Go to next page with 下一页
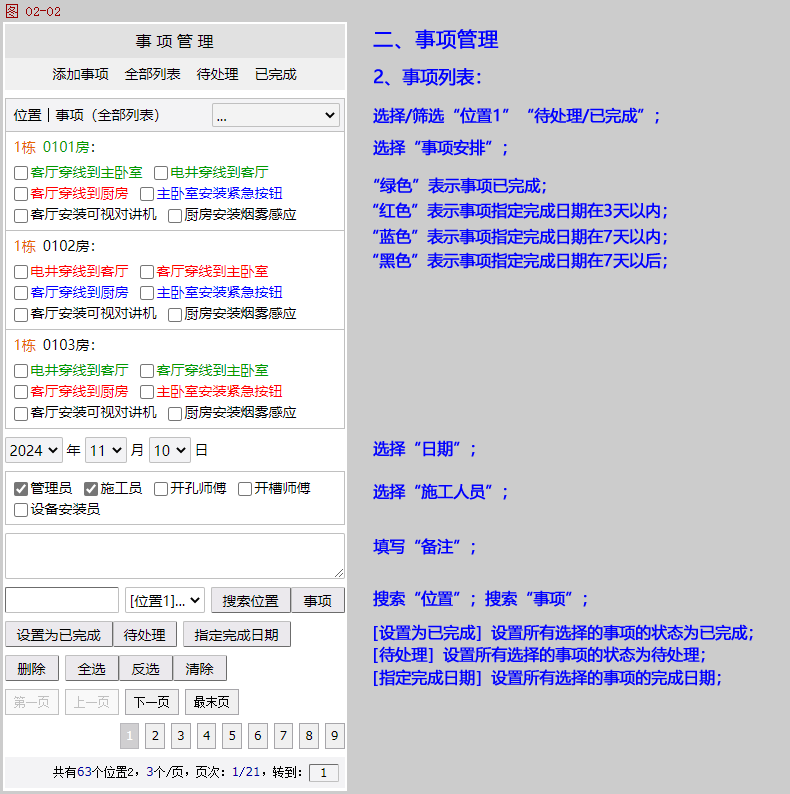This screenshot has height=794, width=790. [x=151, y=702]
